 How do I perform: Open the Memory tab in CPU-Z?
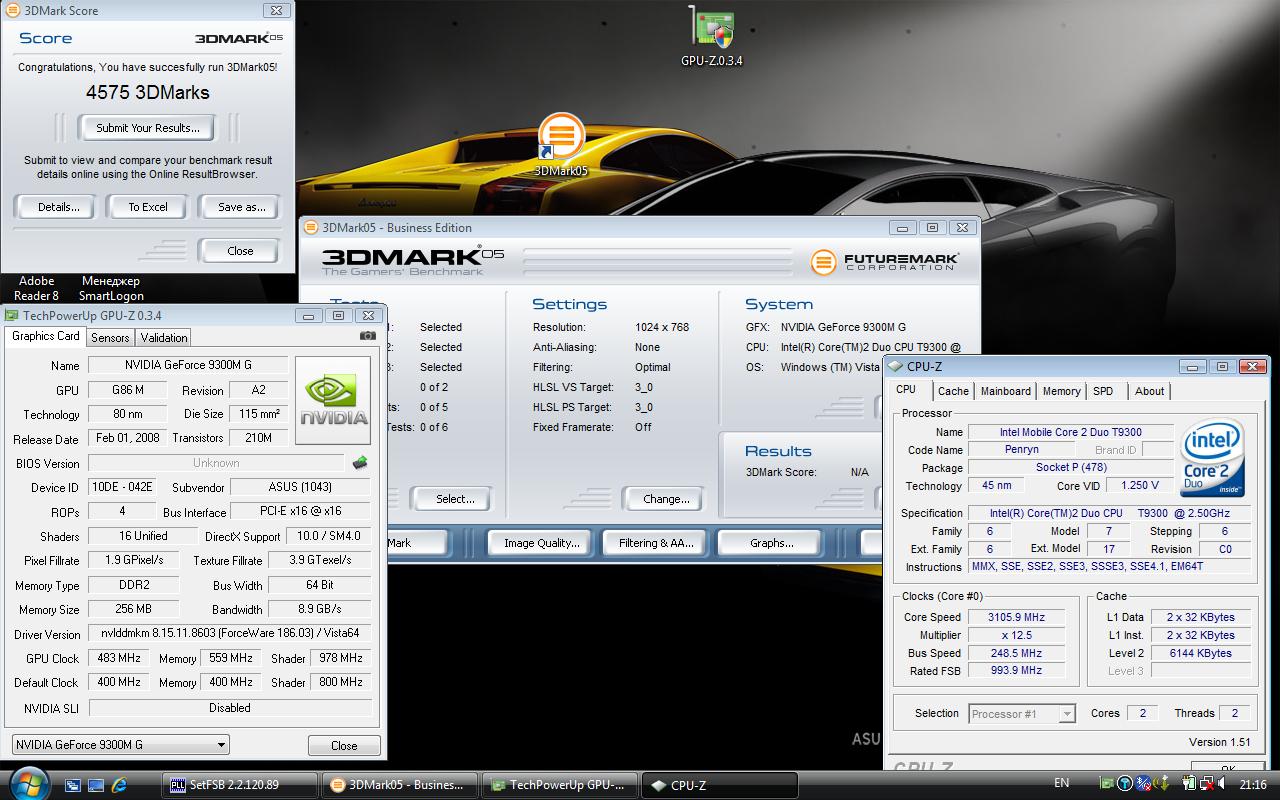1061,392
